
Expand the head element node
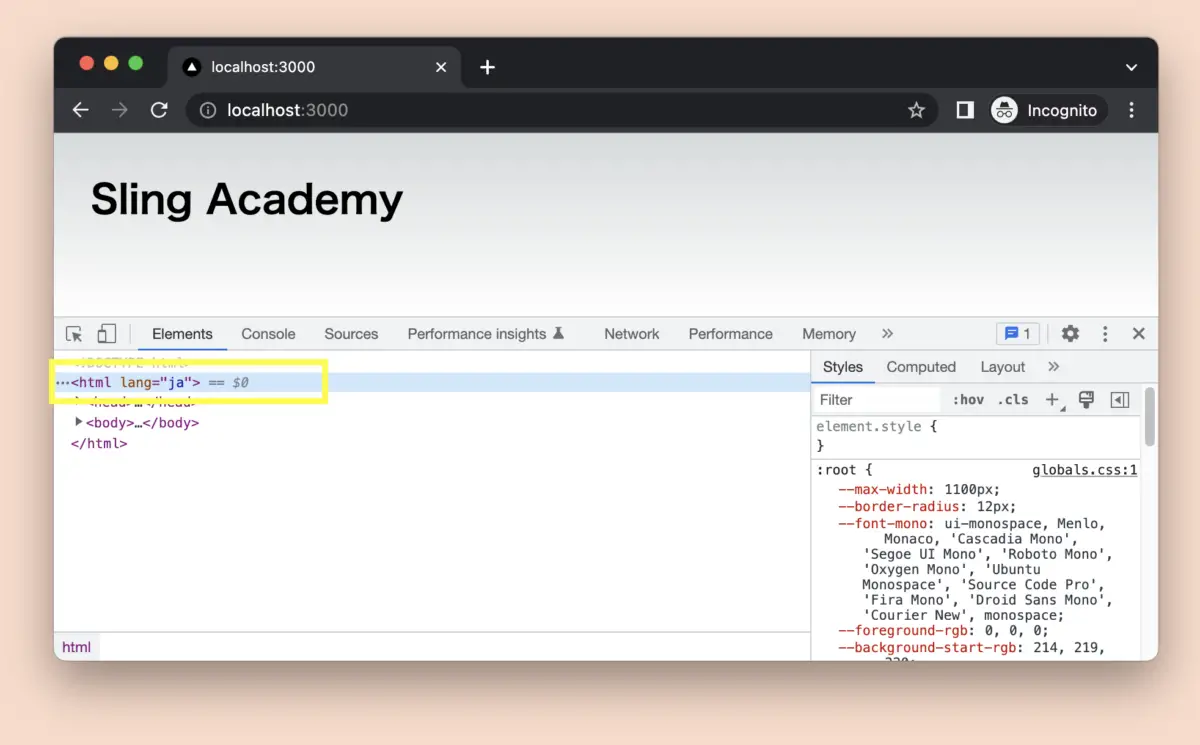pos(79,402)
